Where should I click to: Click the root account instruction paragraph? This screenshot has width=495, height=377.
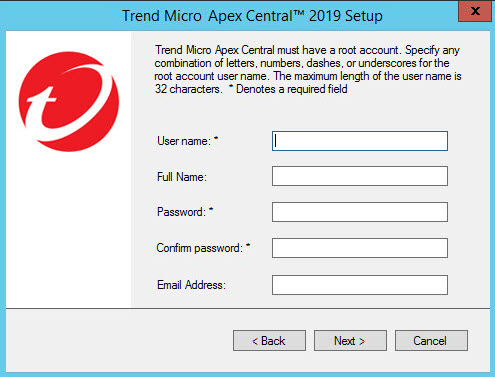pyautogui.click(x=308, y=69)
